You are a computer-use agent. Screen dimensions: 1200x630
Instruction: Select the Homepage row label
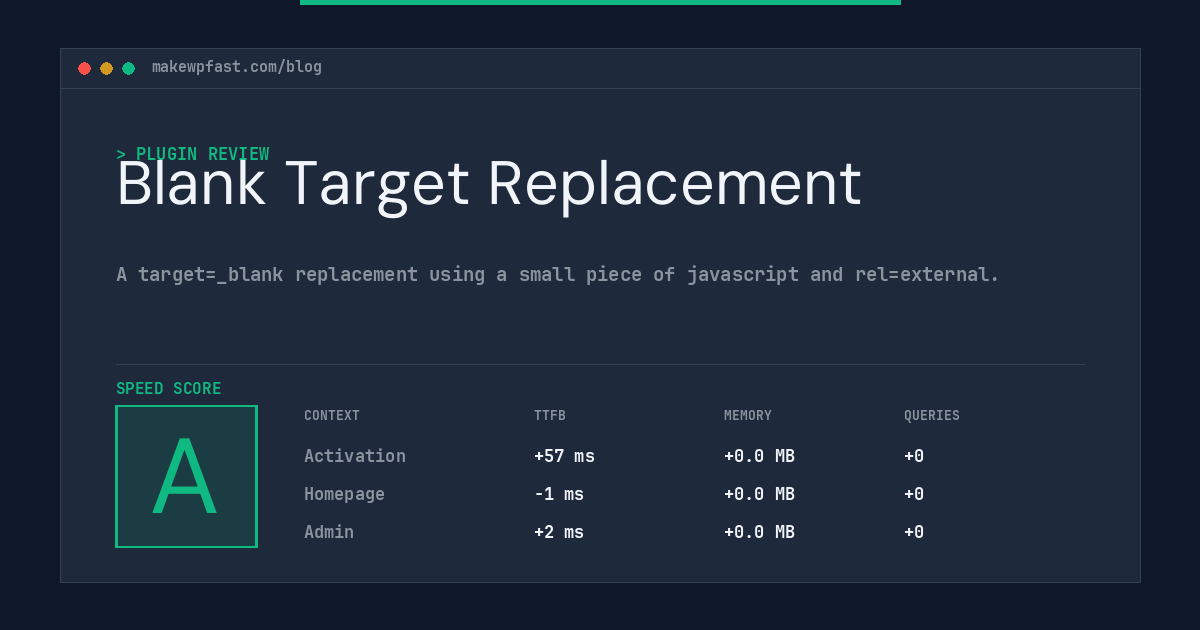coord(344,494)
